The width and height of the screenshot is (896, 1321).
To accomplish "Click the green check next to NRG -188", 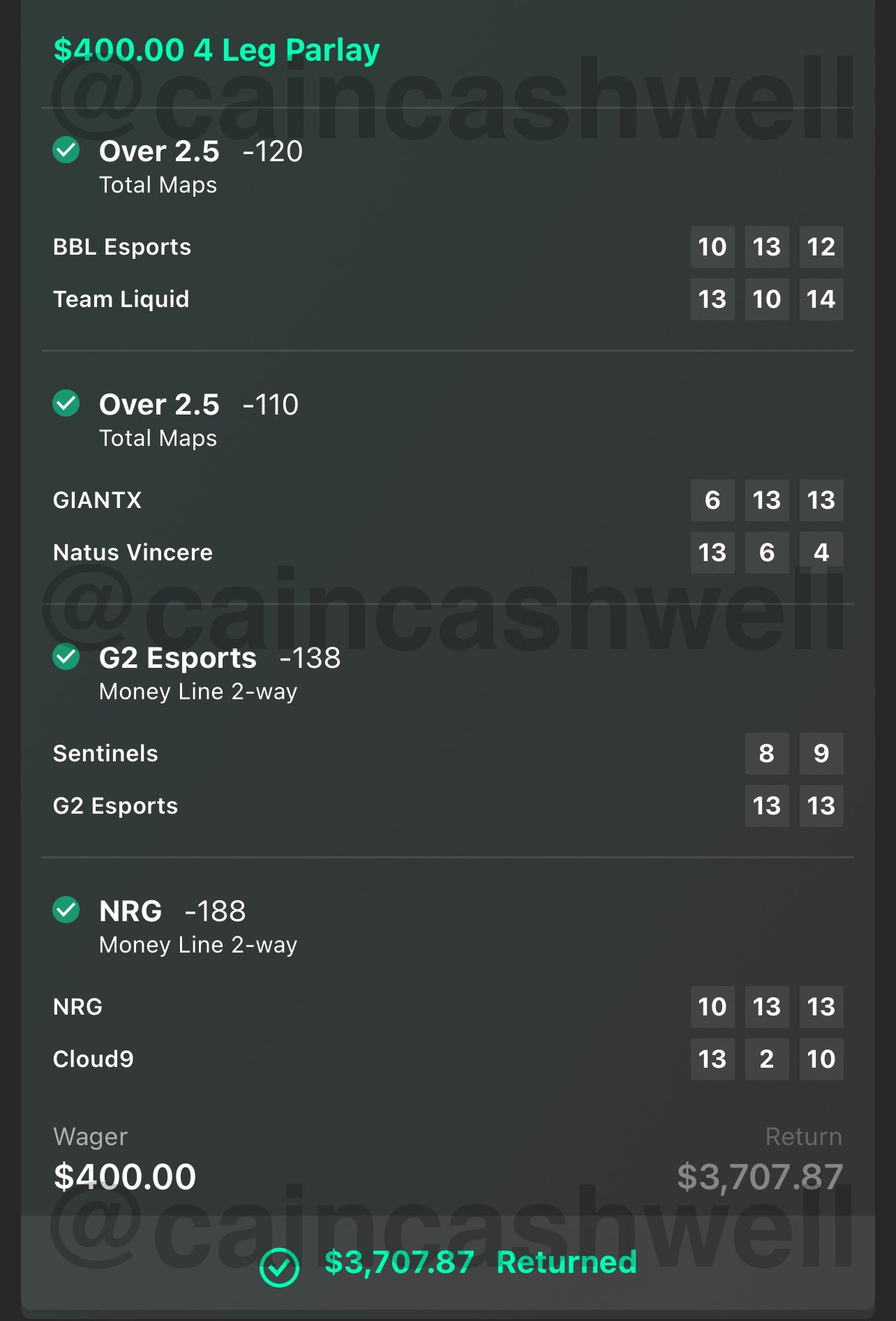I will [x=66, y=910].
